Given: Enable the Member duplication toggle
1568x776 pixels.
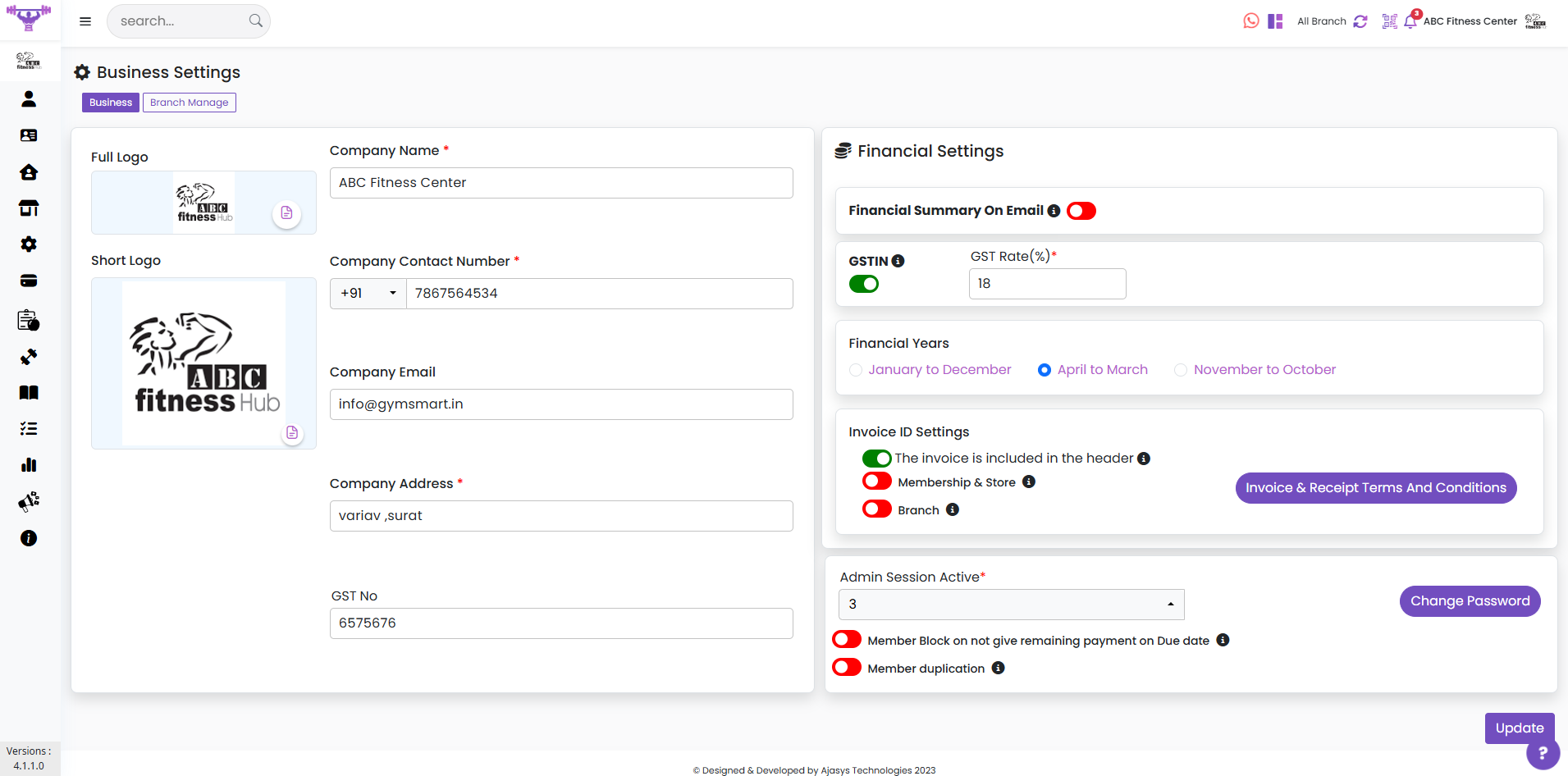Looking at the screenshot, I should click(846, 668).
